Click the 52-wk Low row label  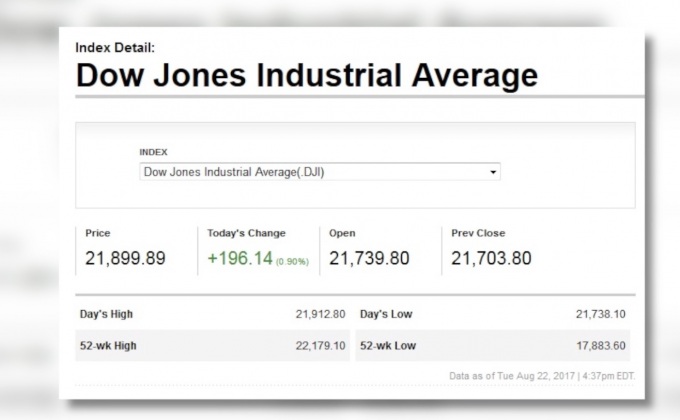click(x=386, y=345)
